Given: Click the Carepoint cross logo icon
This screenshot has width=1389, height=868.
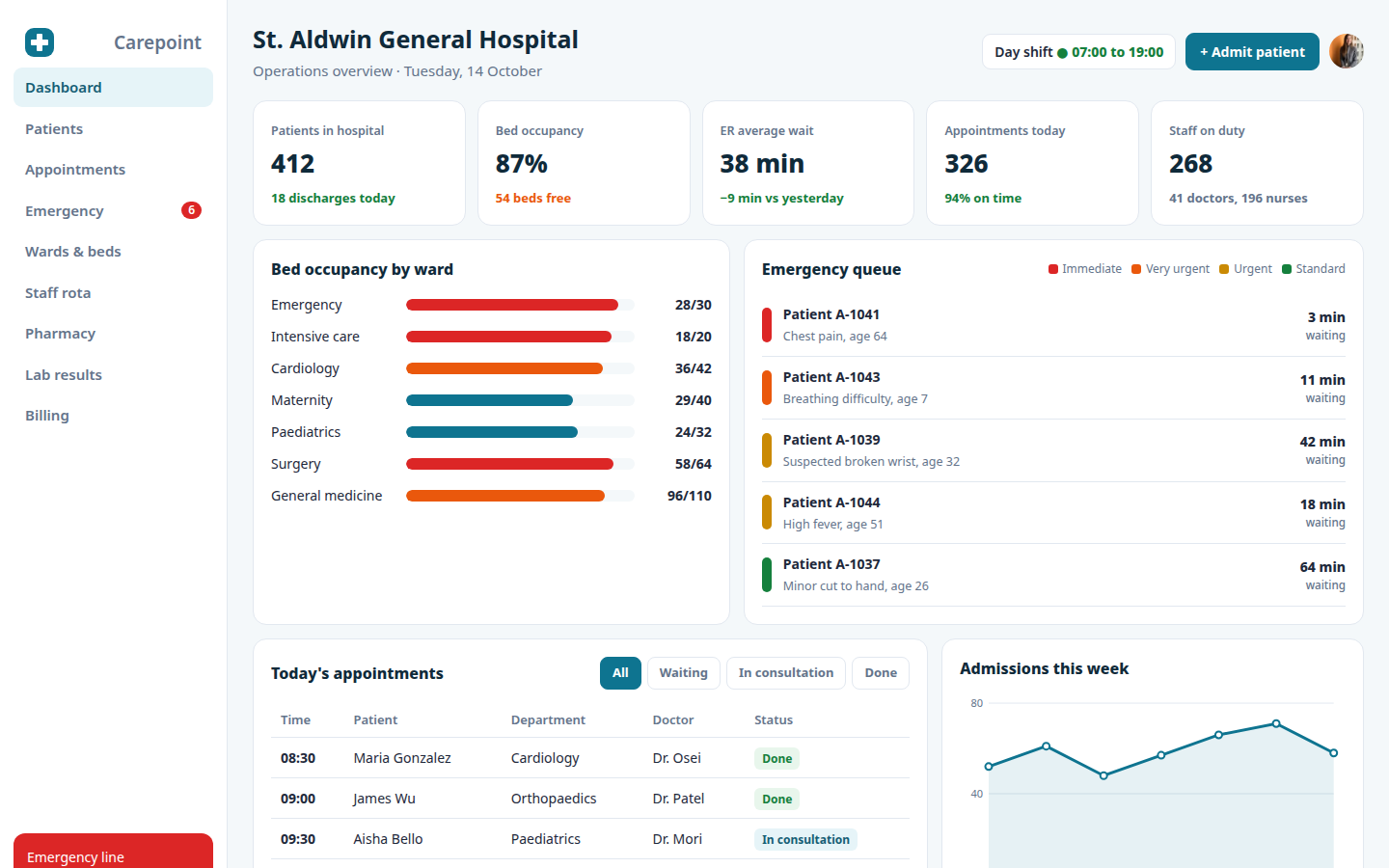Looking at the screenshot, I should (40, 42).
